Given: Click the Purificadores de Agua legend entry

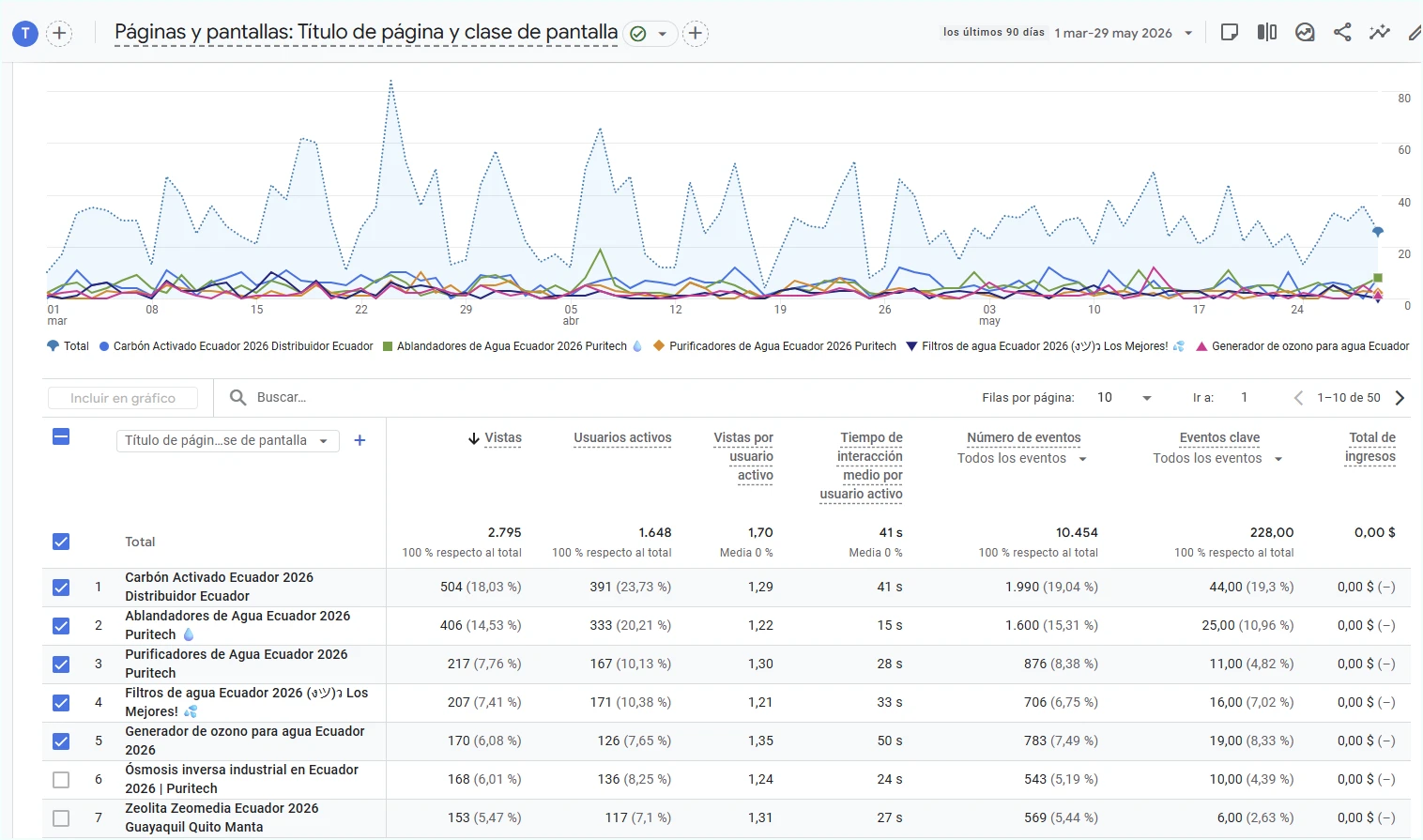Looking at the screenshot, I should point(774,346).
